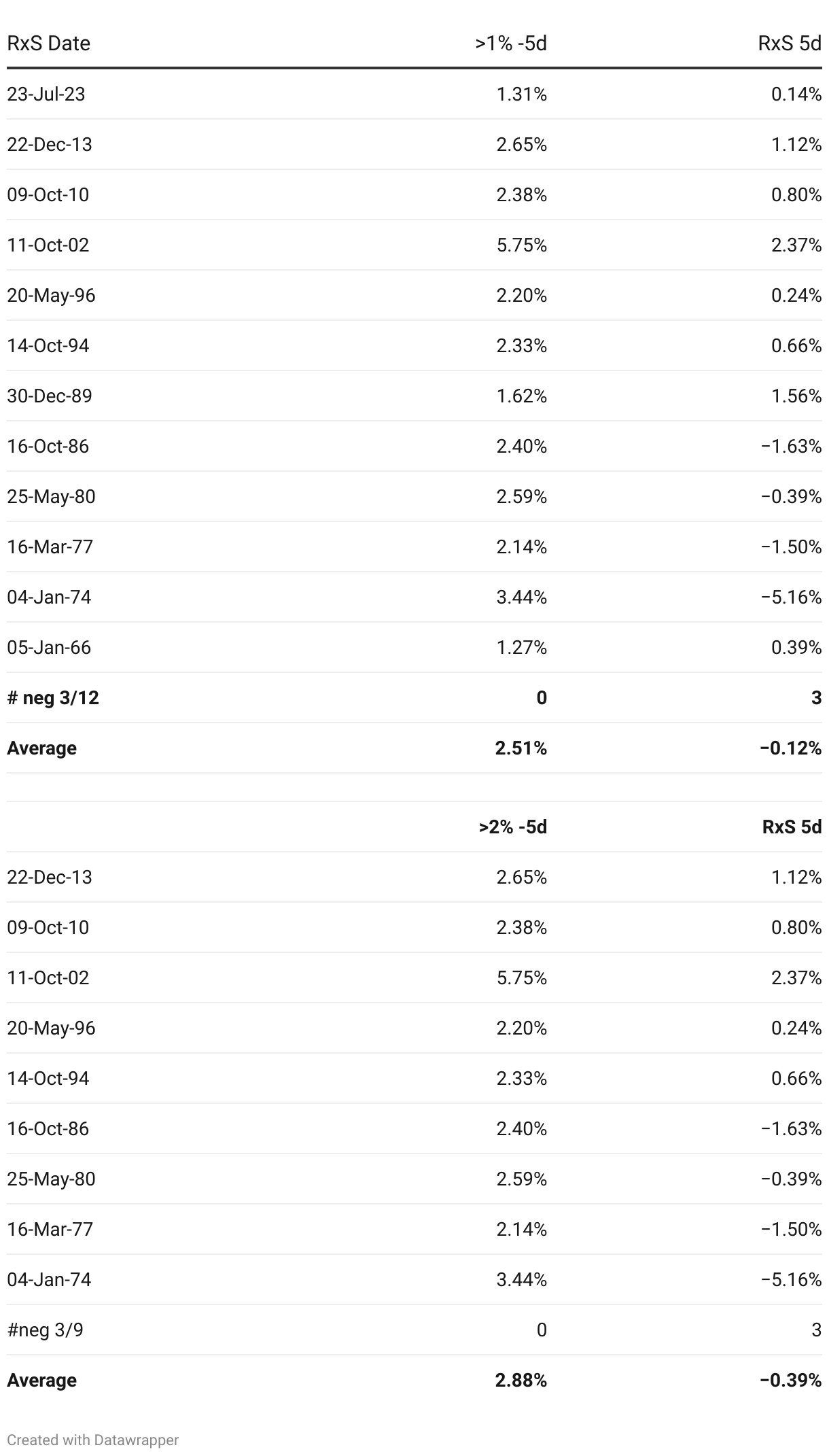The image size is (829, 1456).
Task: Click the # neg 3/12 summary label
Action: coord(53,697)
